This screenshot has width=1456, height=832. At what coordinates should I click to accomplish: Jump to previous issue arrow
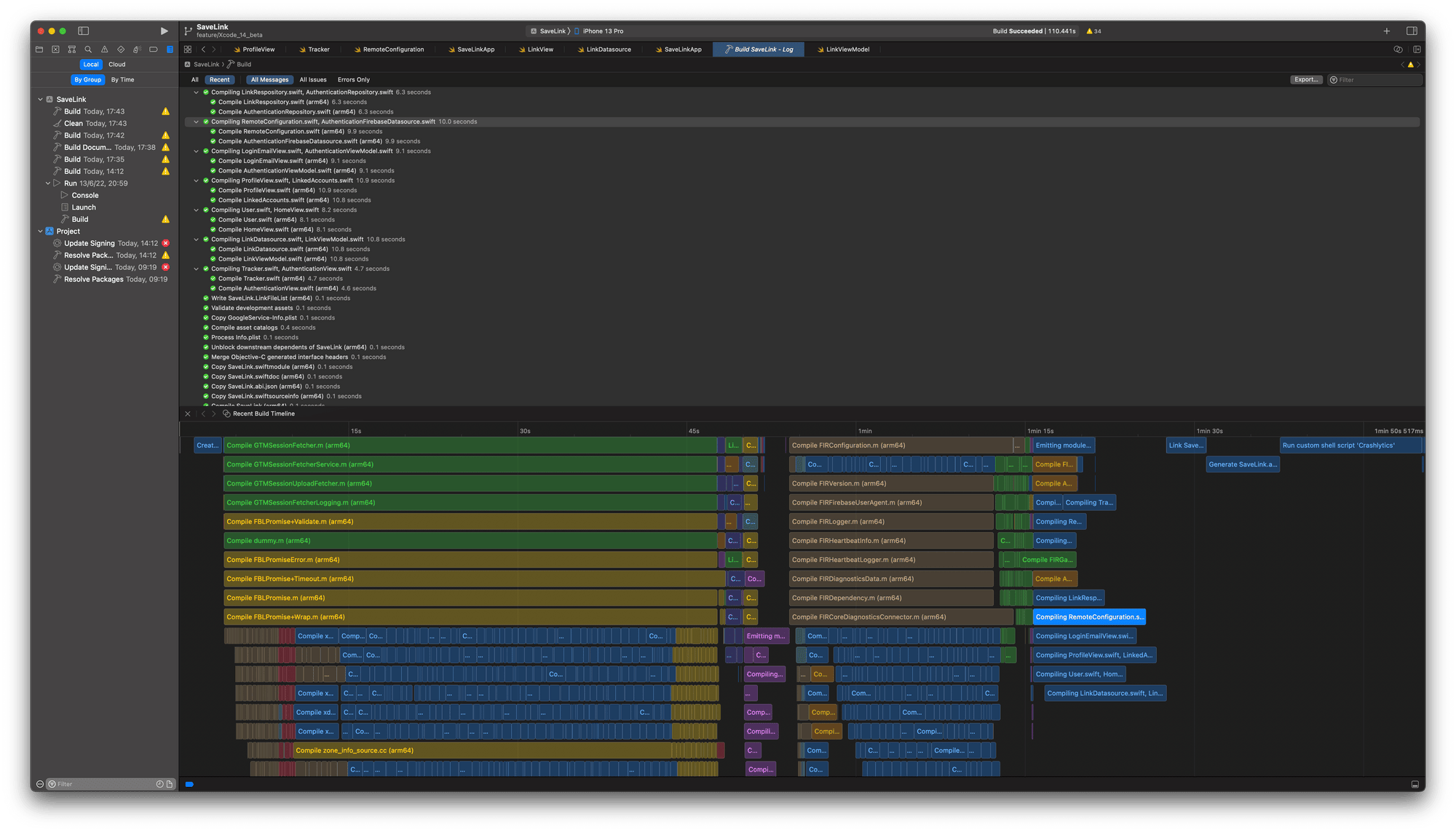pyautogui.click(x=1402, y=65)
